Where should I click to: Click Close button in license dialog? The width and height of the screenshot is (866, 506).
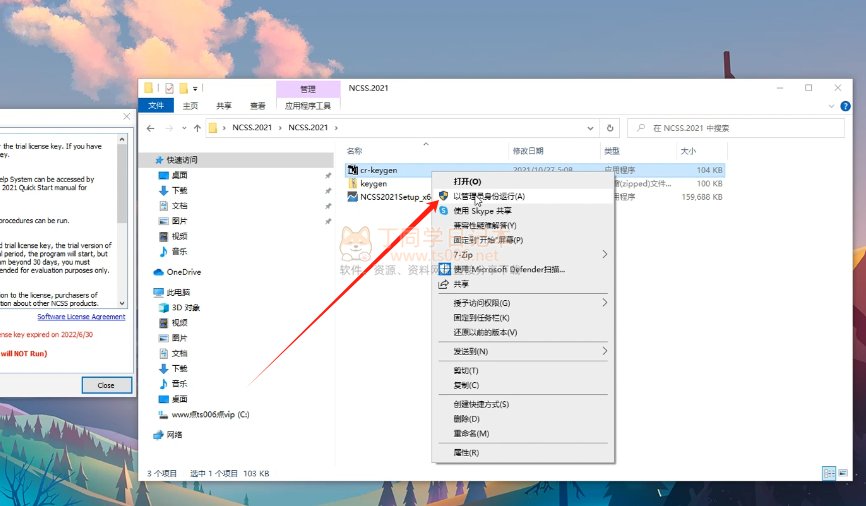click(107, 385)
